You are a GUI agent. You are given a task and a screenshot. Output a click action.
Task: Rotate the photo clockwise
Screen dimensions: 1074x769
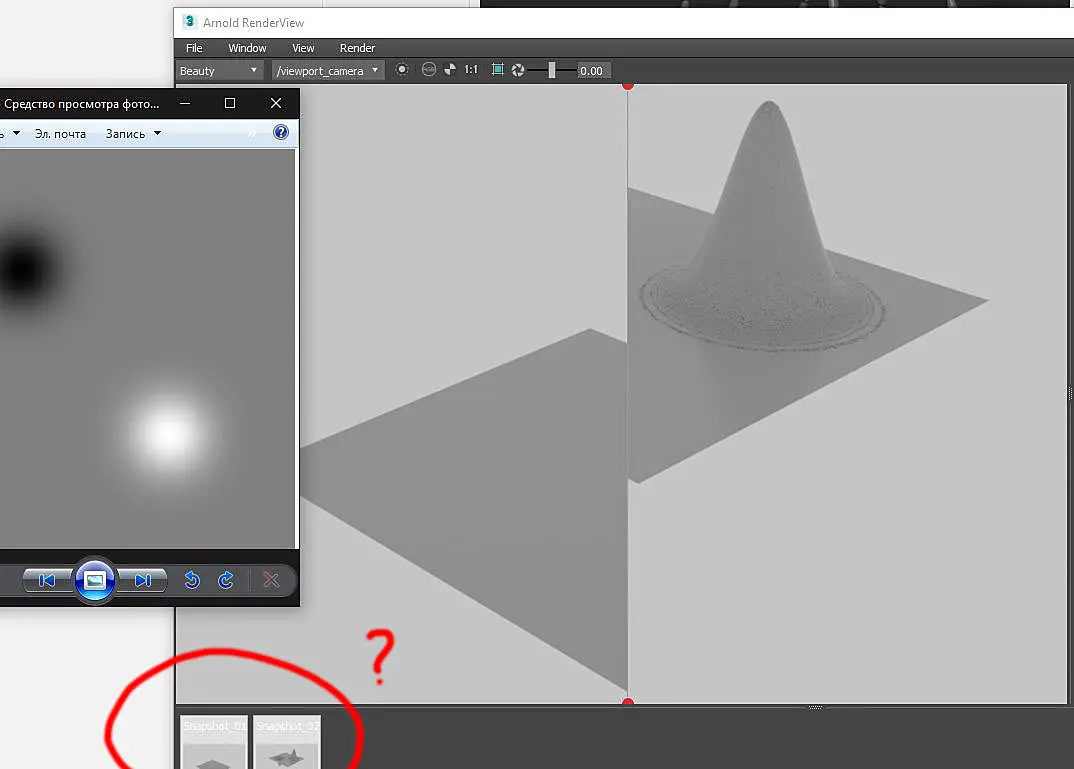tap(226, 581)
